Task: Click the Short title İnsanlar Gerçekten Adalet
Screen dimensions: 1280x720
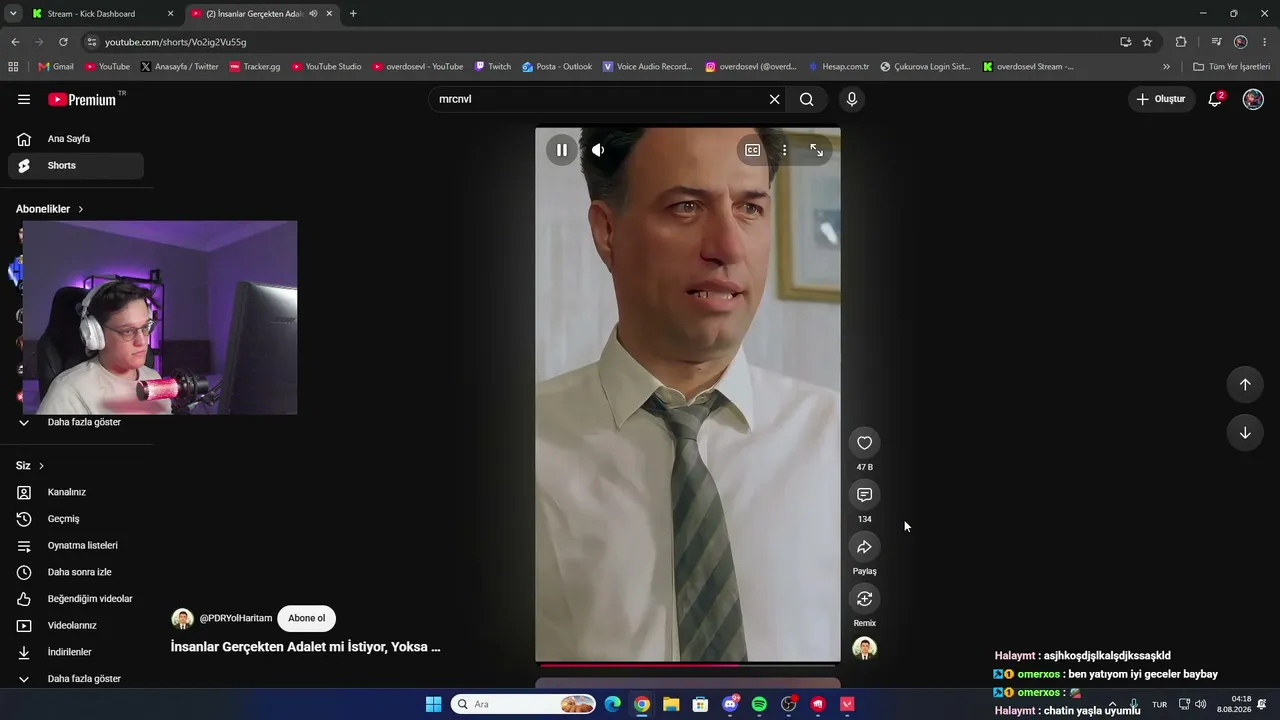Action: [306, 647]
